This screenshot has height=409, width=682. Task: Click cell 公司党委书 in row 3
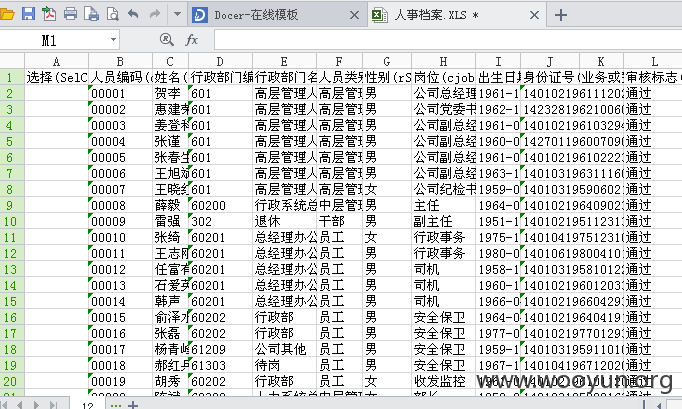tap(444, 110)
